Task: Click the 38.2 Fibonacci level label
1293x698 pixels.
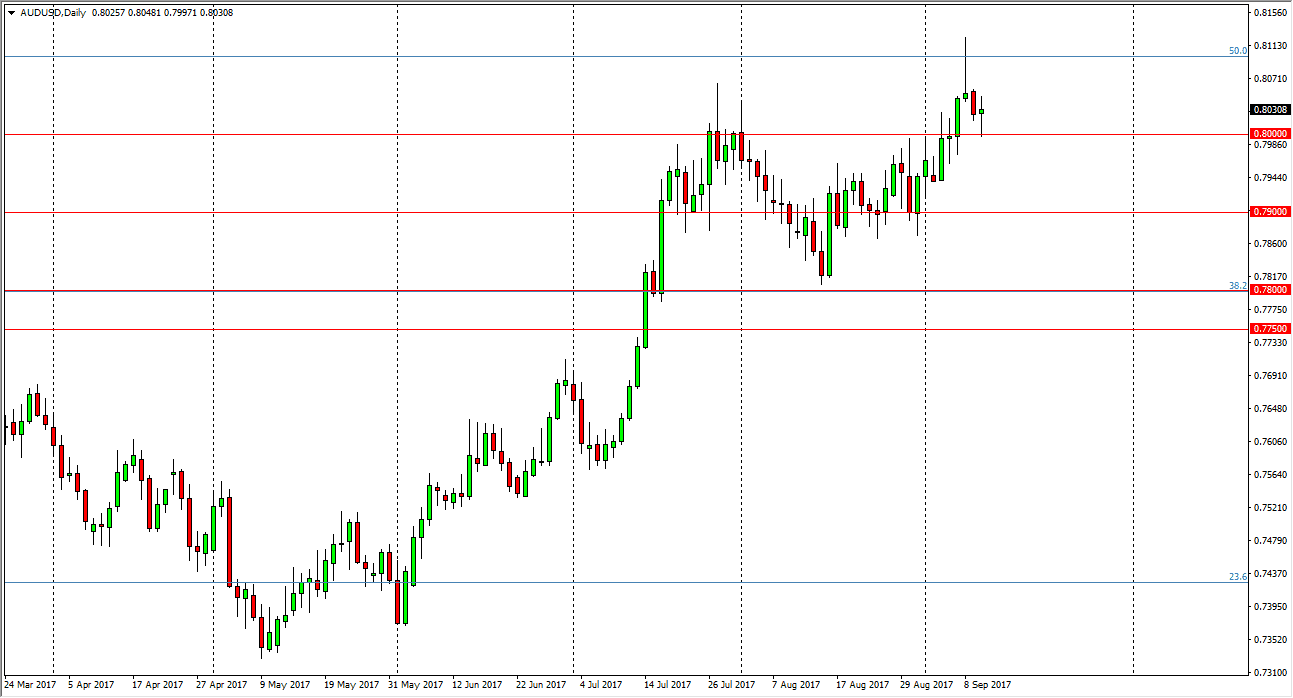Action: click(x=1238, y=285)
